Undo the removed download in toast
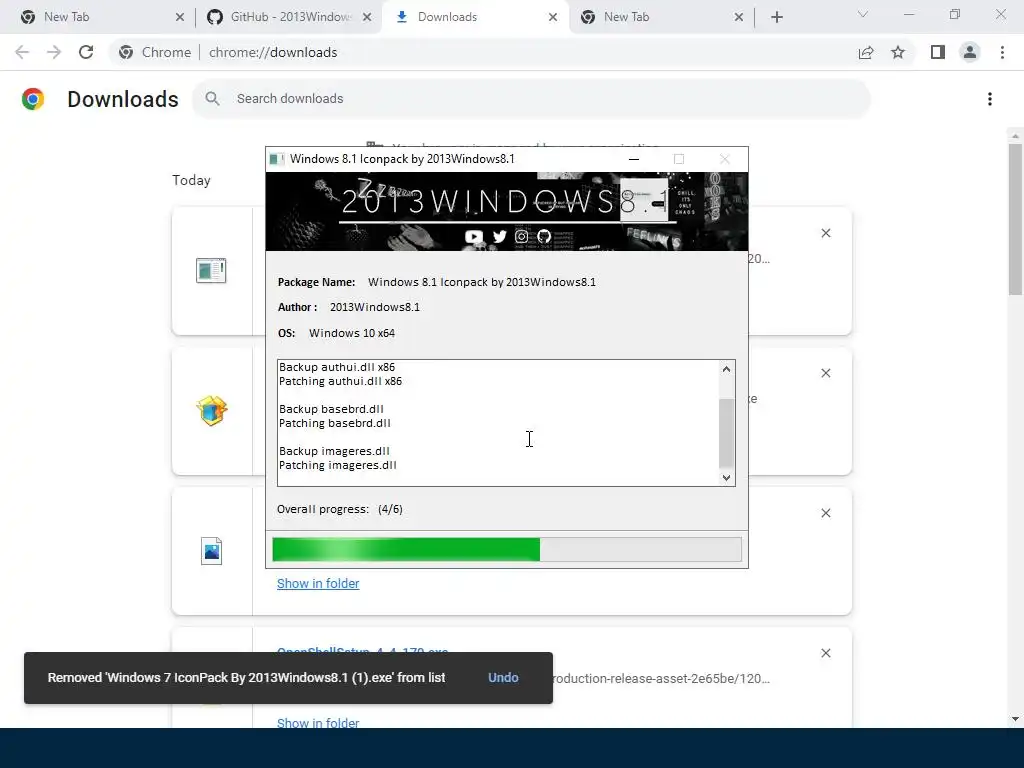The image size is (1024, 768). (x=504, y=678)
